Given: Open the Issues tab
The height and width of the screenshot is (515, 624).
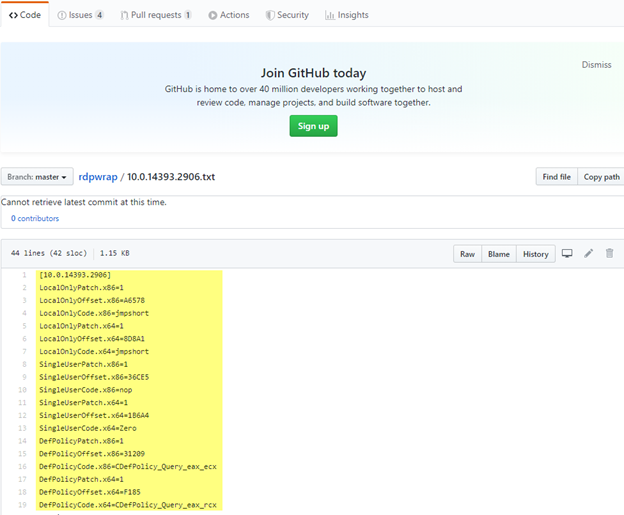Looking at the screenshot, I should click(x=81, y=15).
